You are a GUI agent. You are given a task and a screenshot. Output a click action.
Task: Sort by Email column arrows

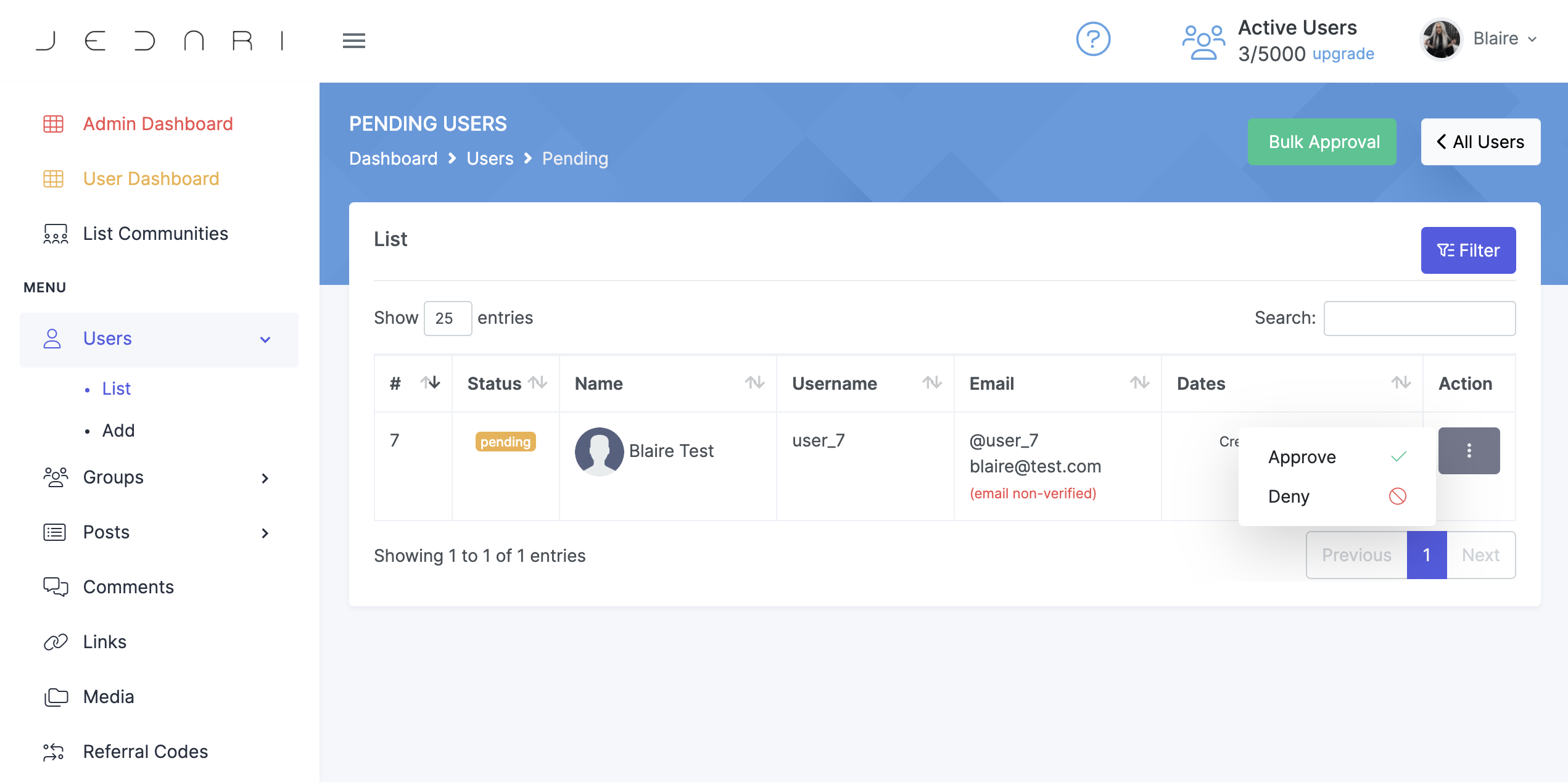(x=1139, y=383)
